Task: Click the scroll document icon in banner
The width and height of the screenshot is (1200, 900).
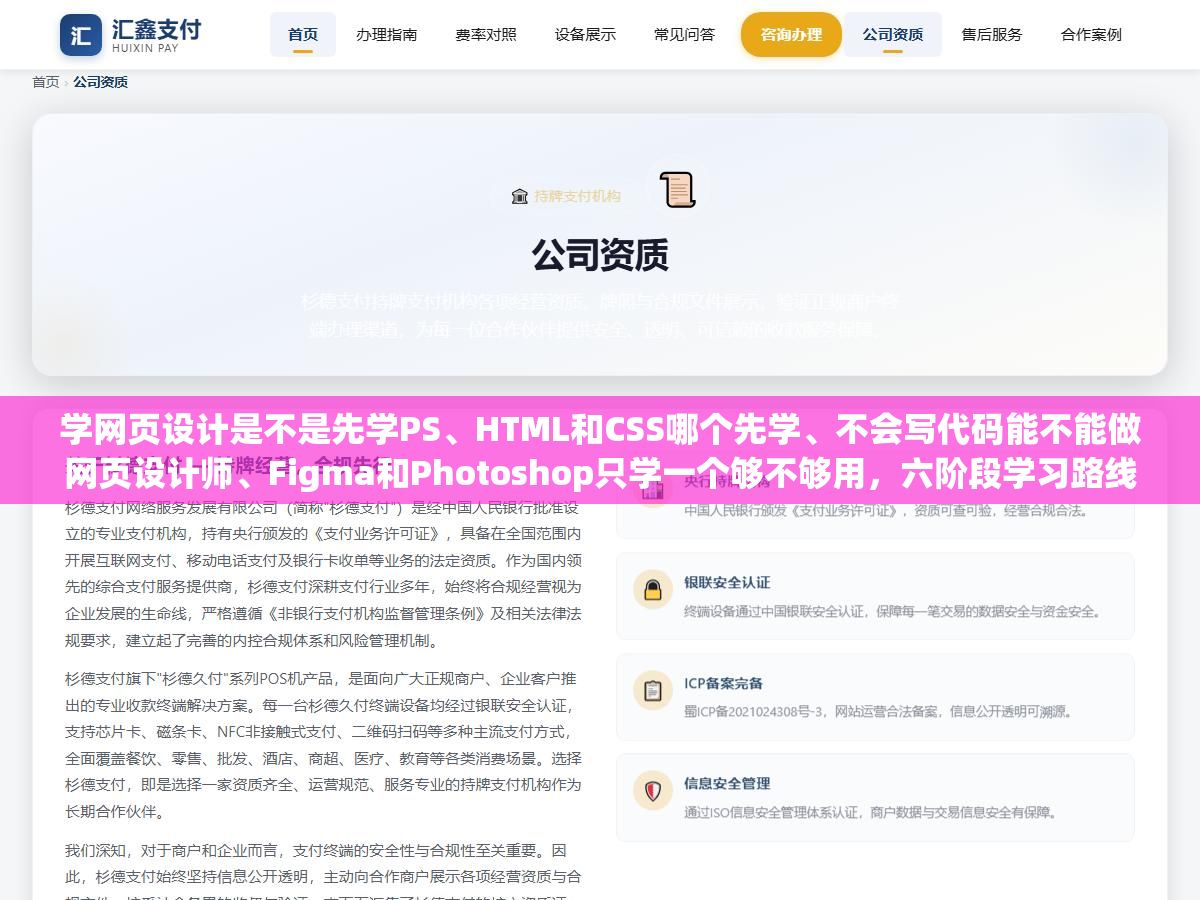Action: click(x=677, y=190)
